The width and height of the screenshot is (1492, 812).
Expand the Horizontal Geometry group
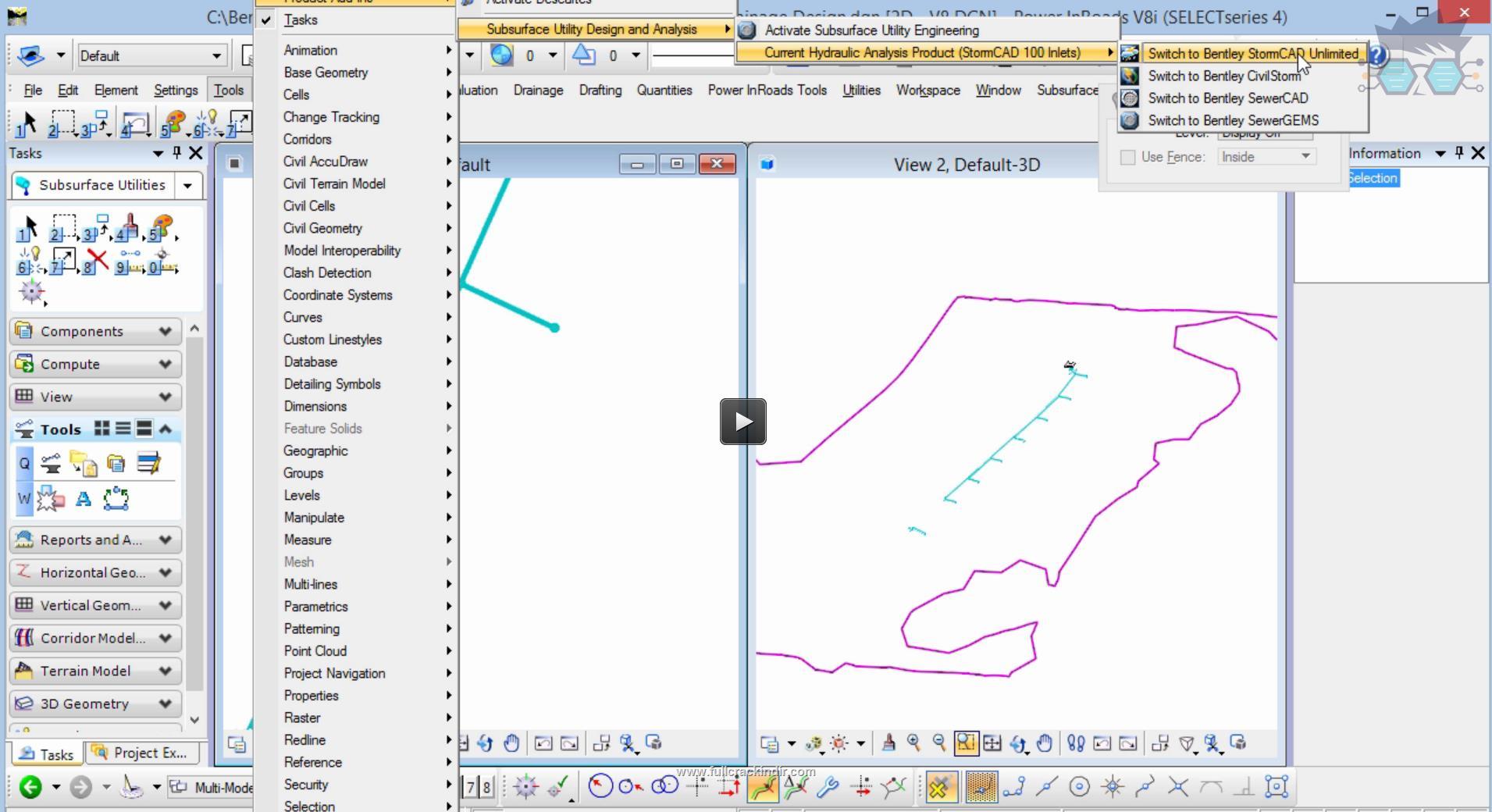[96, 572]
